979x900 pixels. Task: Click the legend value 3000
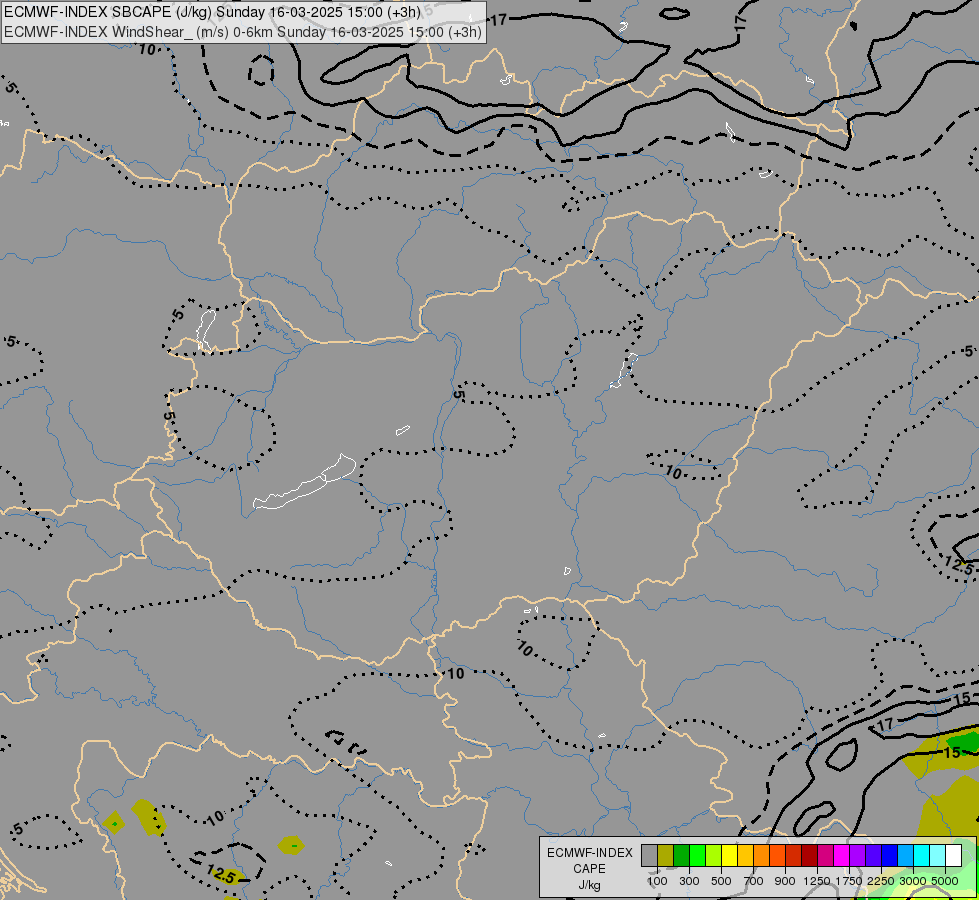pos(913,881)
